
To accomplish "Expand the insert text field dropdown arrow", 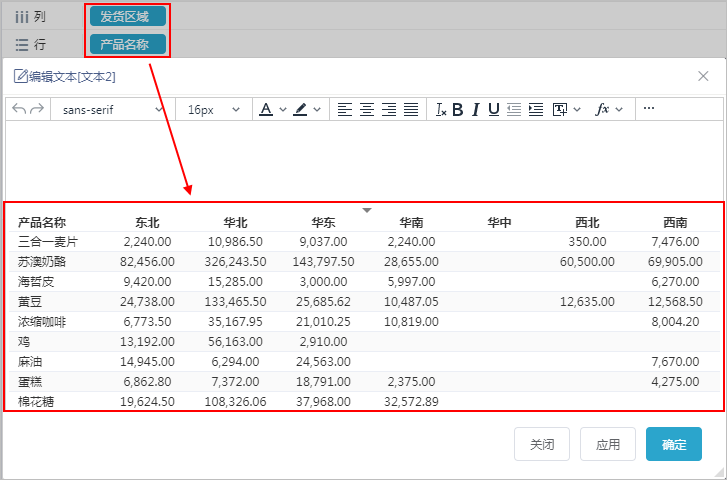I will click(577, 110).
